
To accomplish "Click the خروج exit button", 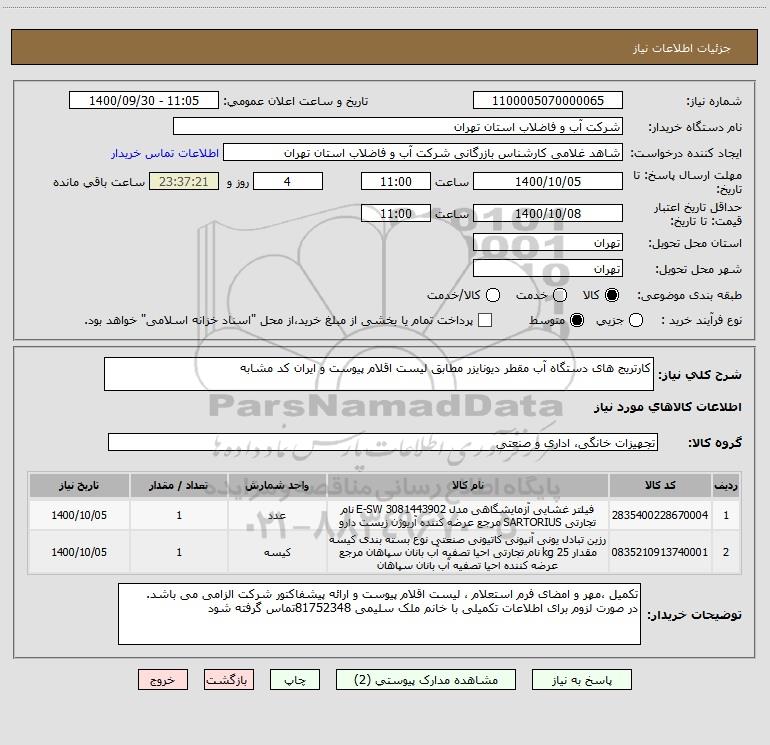I will coord(163,680).
